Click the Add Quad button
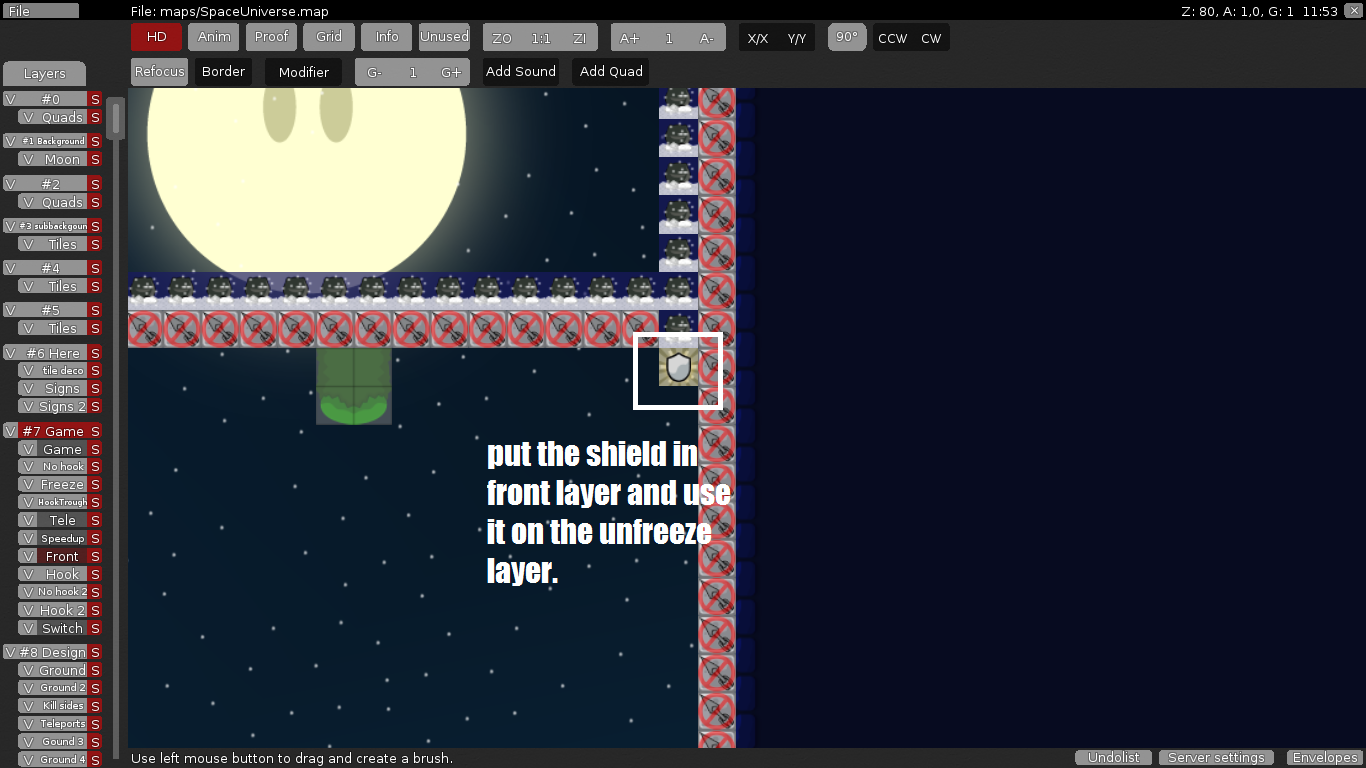This screenshot has width=1366, height=768. point(611,72)
